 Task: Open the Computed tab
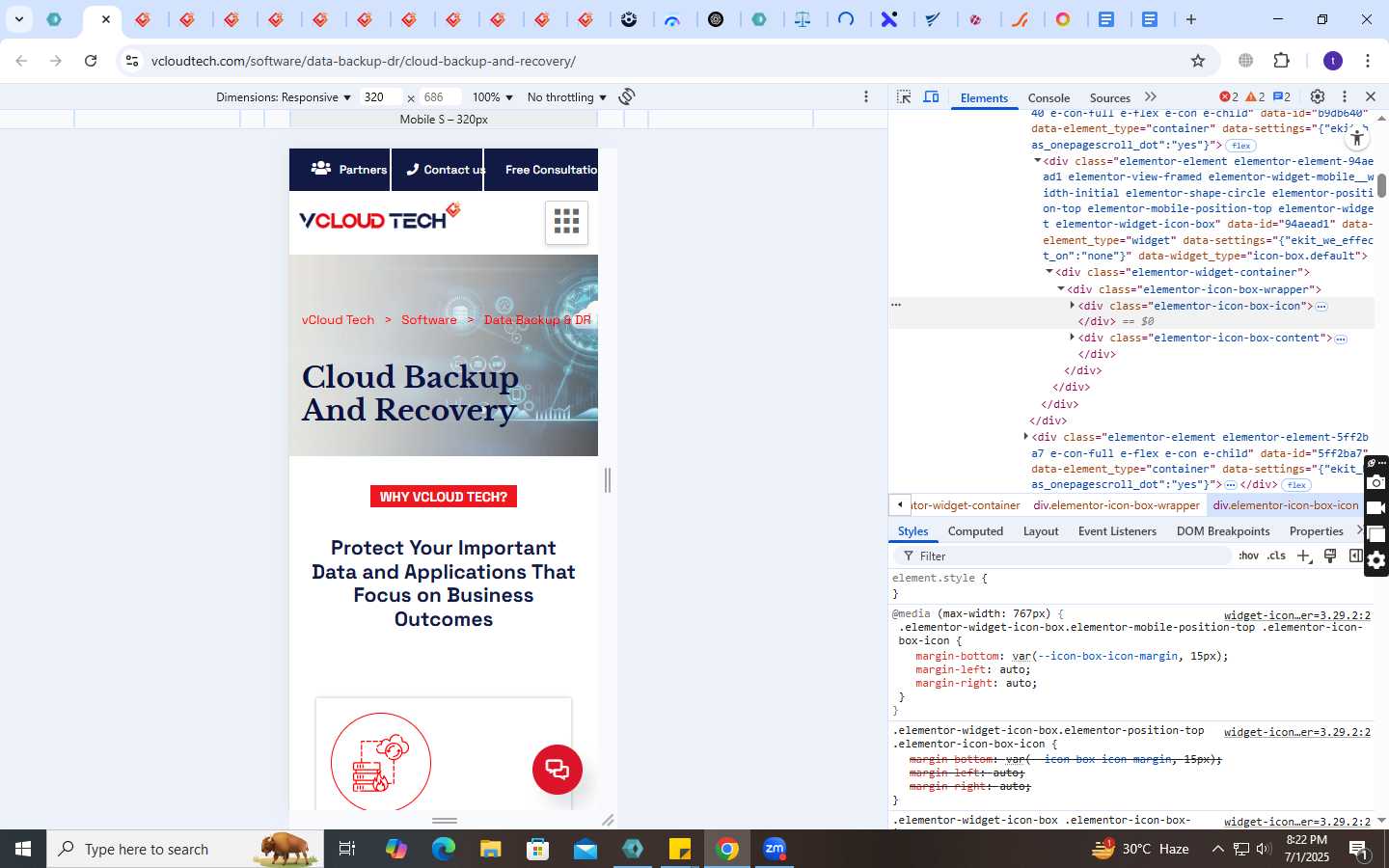point(975,531)
